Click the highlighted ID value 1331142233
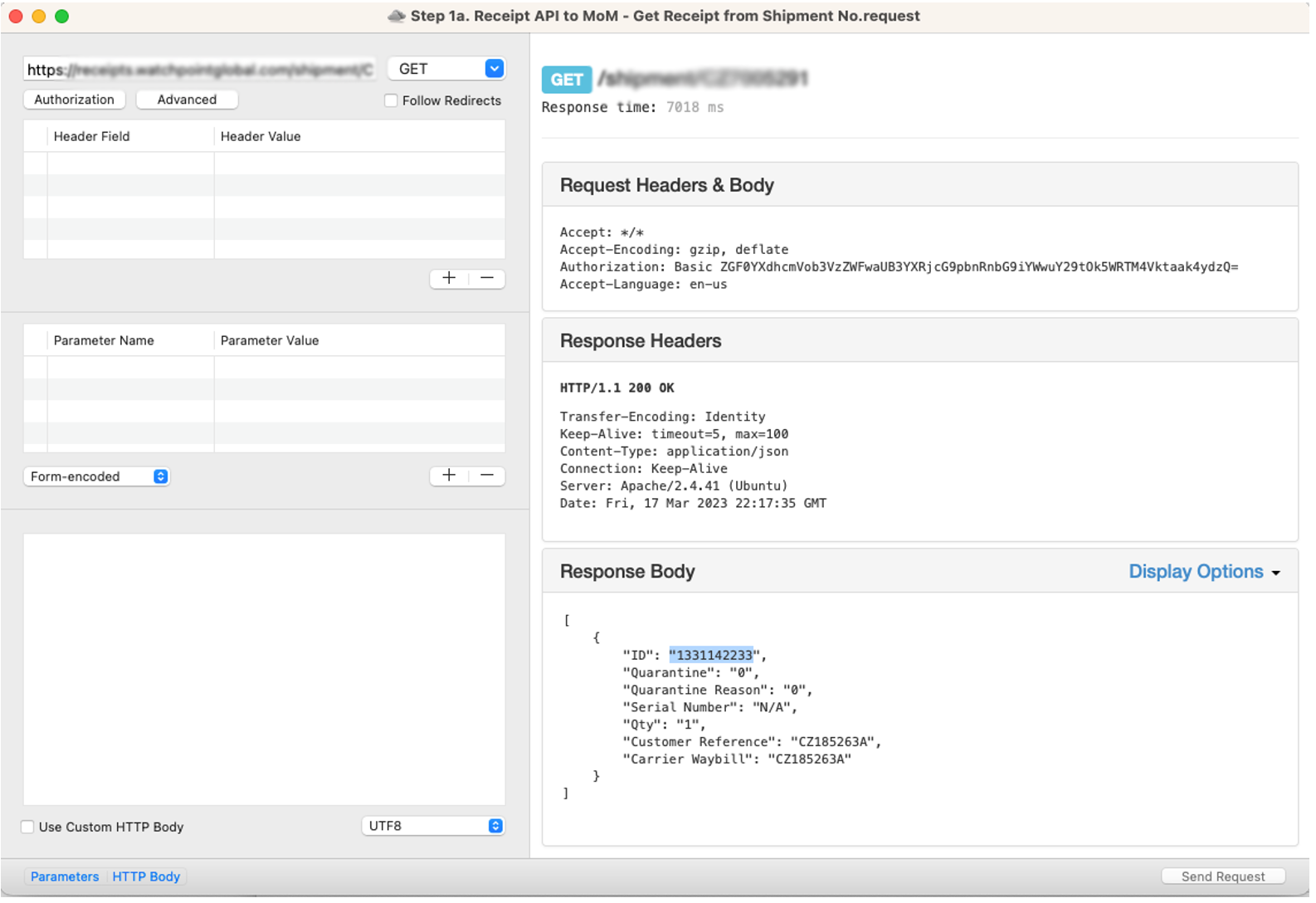This screenshot has width=1316, height=903. pyautogui.click(x=712, y=657)
